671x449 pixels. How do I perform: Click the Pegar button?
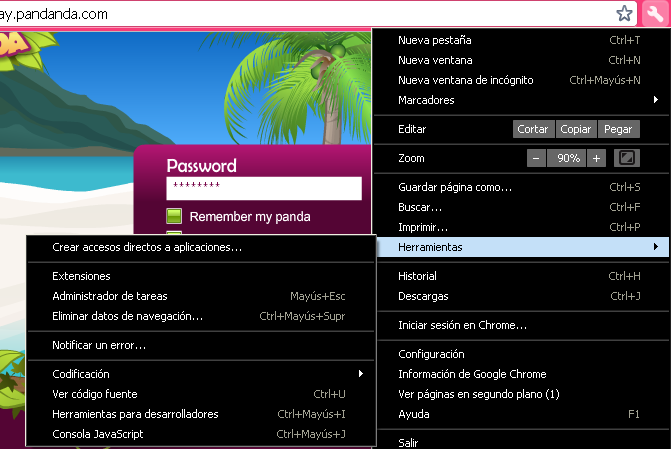tap(618, 129)
